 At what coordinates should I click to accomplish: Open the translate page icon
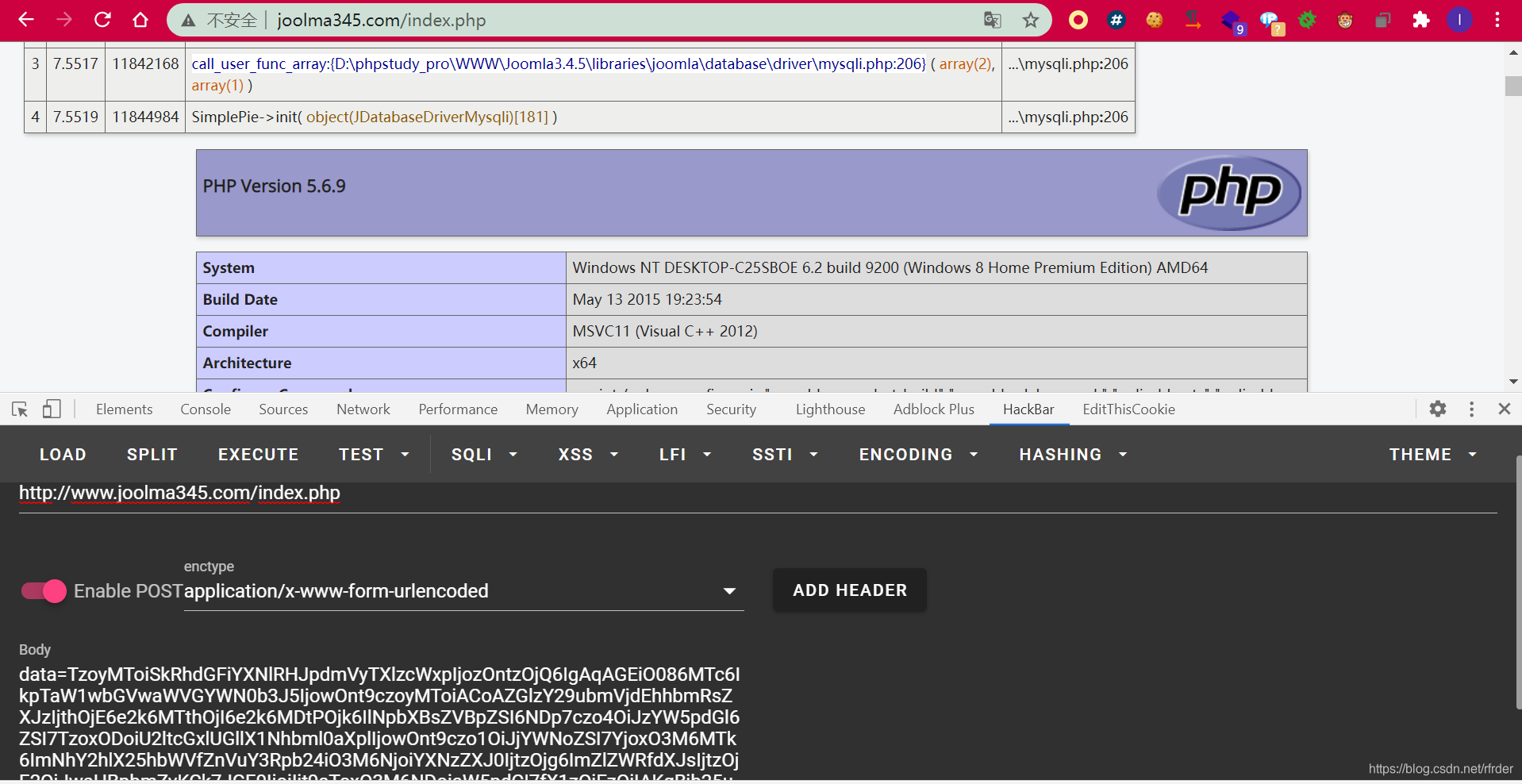pos(992,20)
